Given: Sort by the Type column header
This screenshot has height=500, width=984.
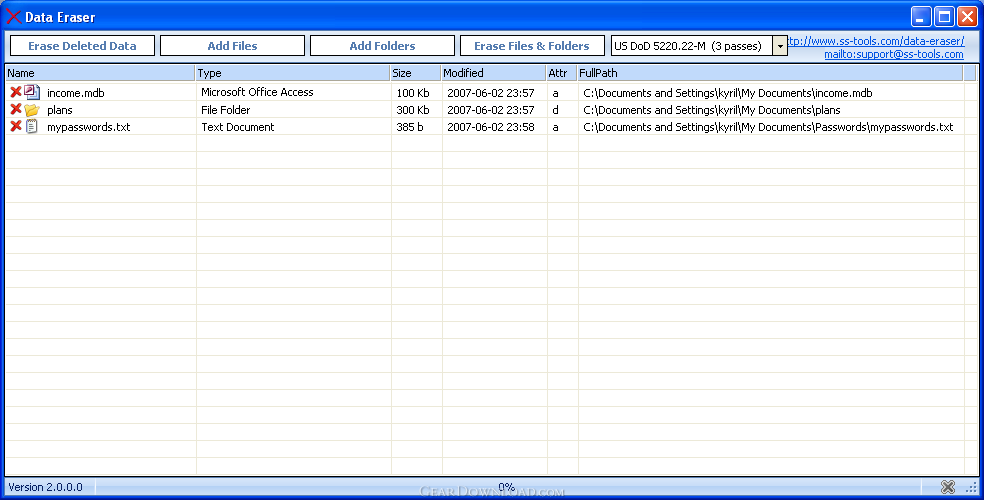Looking at the screenshot, I should click(292, 73).
